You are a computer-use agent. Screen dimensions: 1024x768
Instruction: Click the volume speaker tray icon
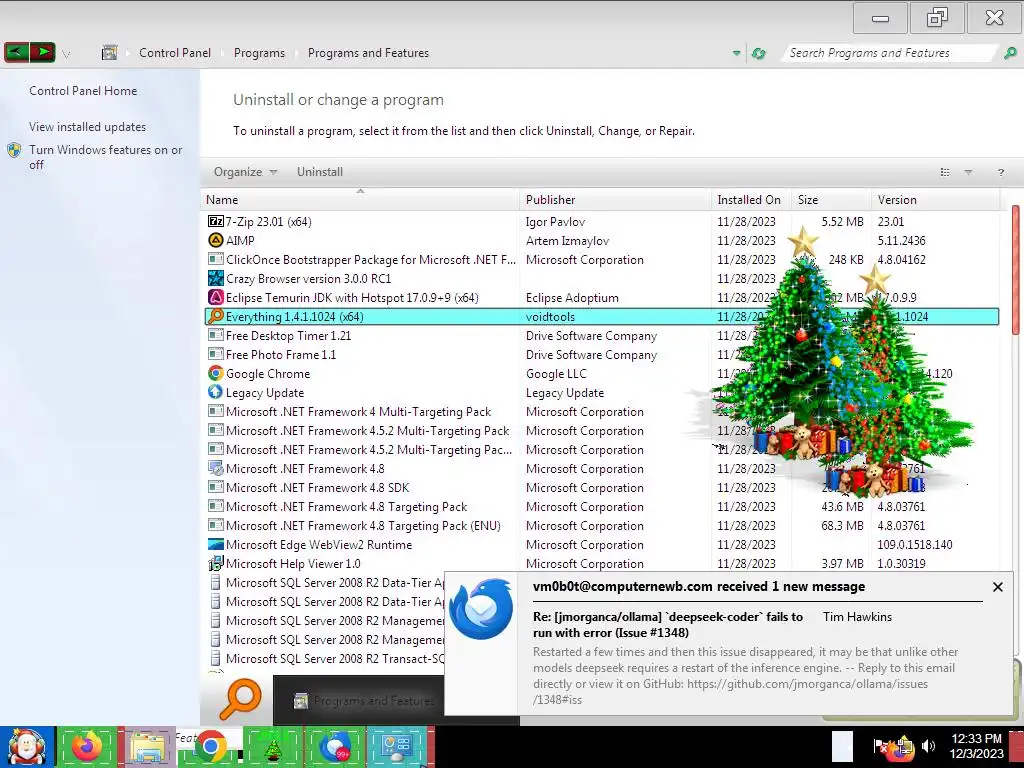(x=928, y=745)
